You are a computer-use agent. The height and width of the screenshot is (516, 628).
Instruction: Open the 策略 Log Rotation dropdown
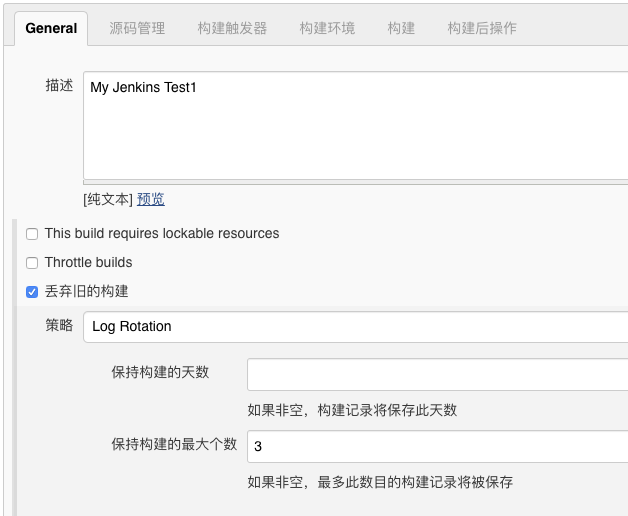[356, 327]
